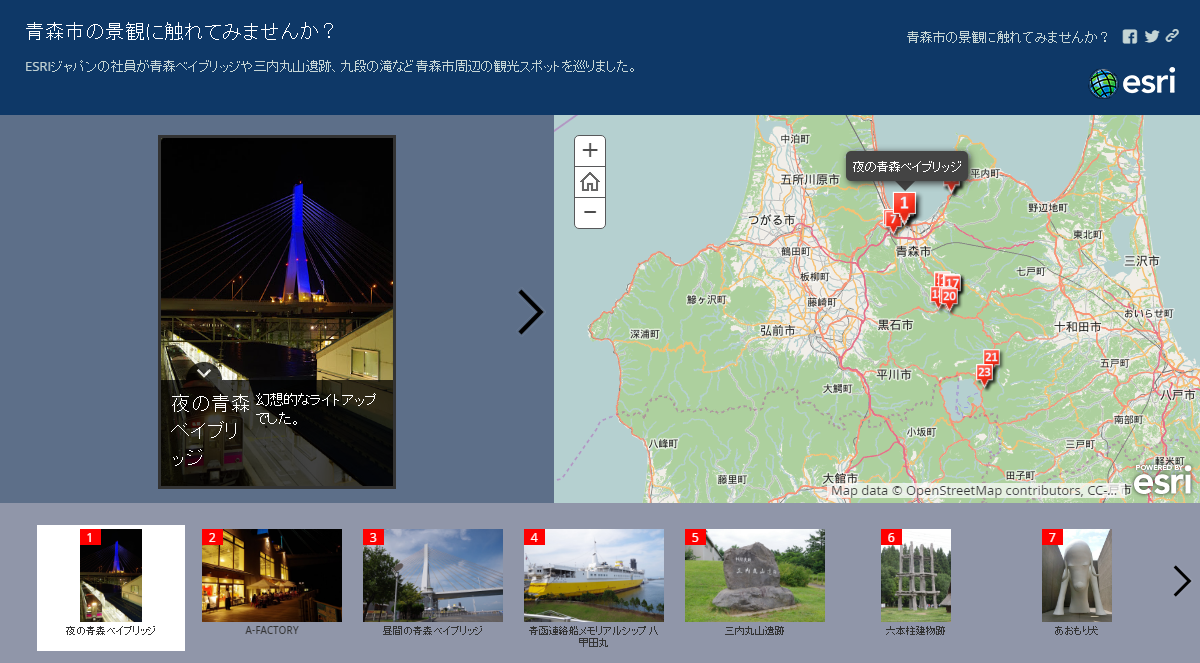Collapse the photo caption with chevron

click(x=204, y=373)
